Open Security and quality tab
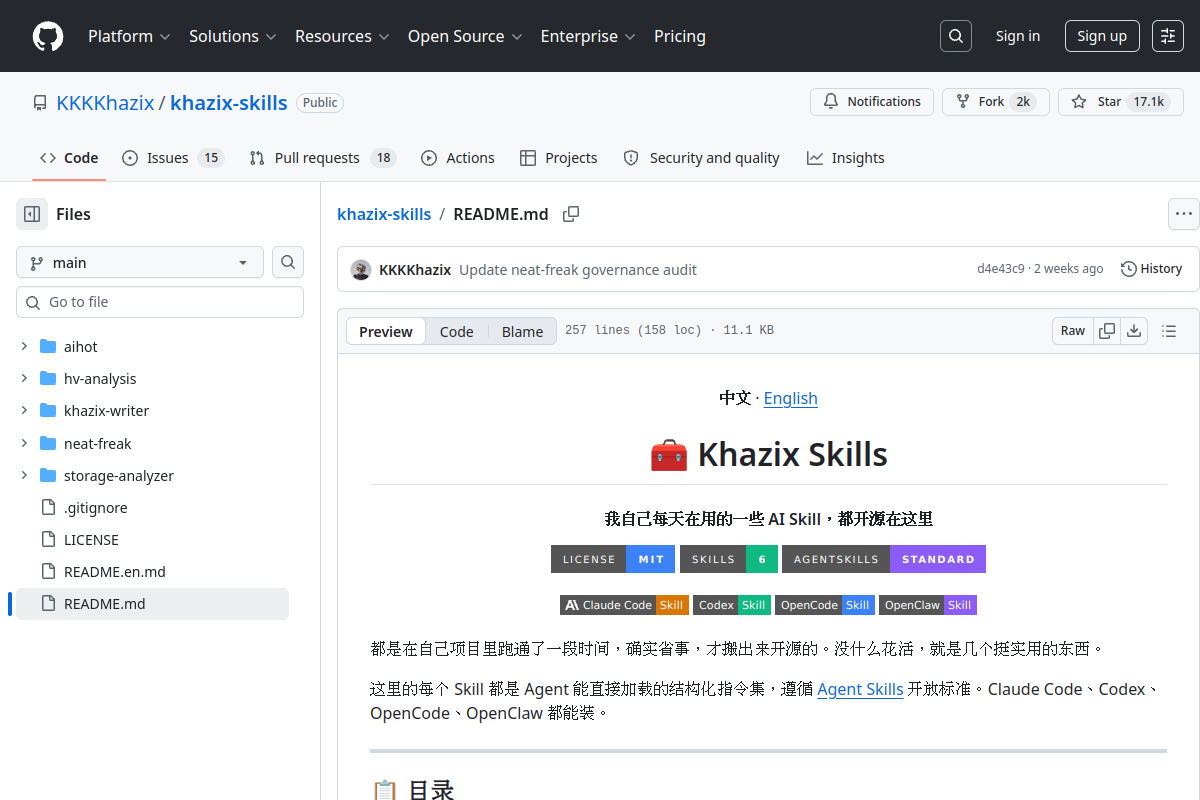Image resolution: width=1200 pixels, height=800 pixels. click(701, 158)
